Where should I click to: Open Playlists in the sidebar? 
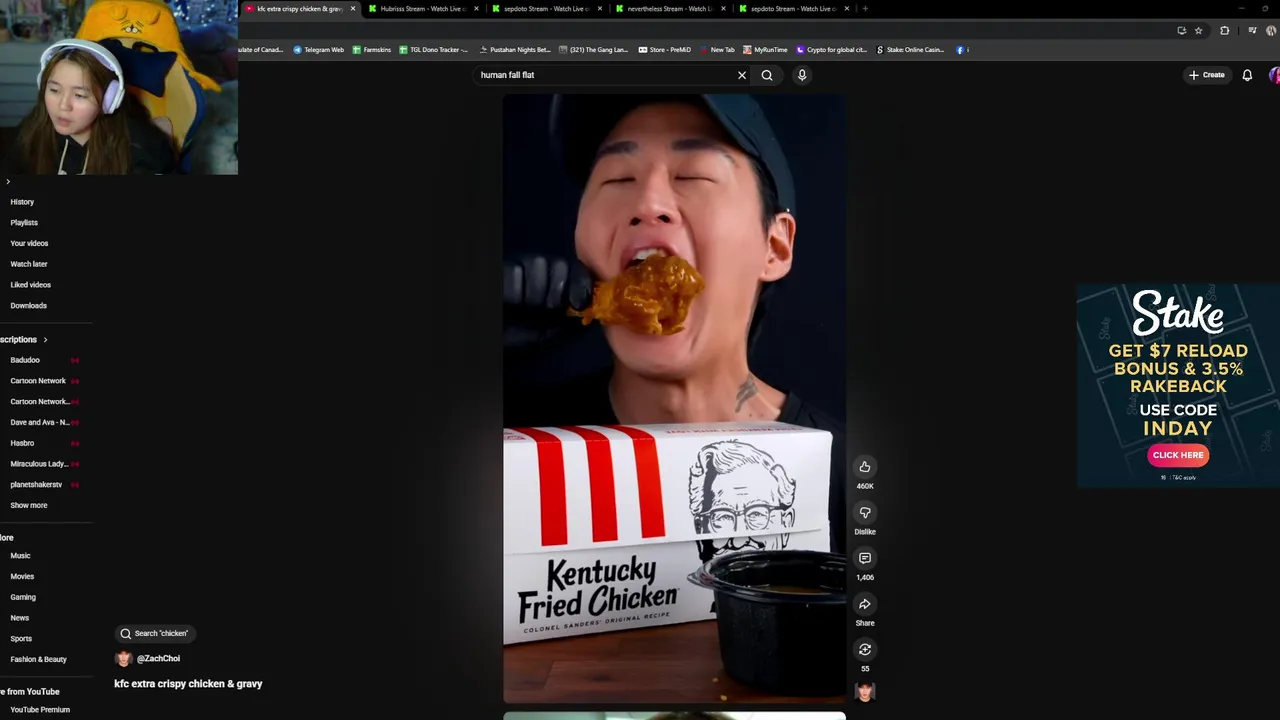24,222
